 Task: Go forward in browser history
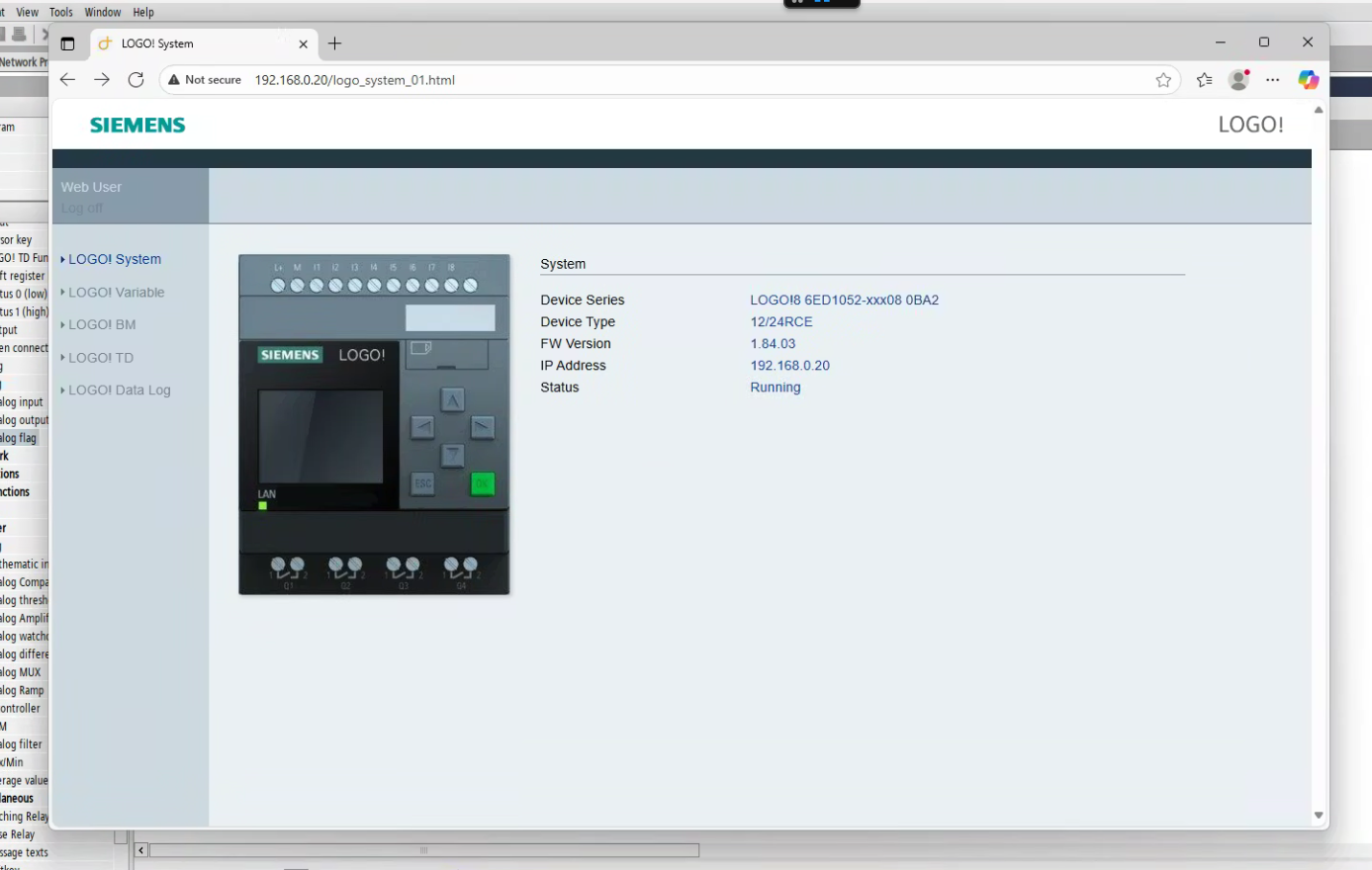point(102,80)
